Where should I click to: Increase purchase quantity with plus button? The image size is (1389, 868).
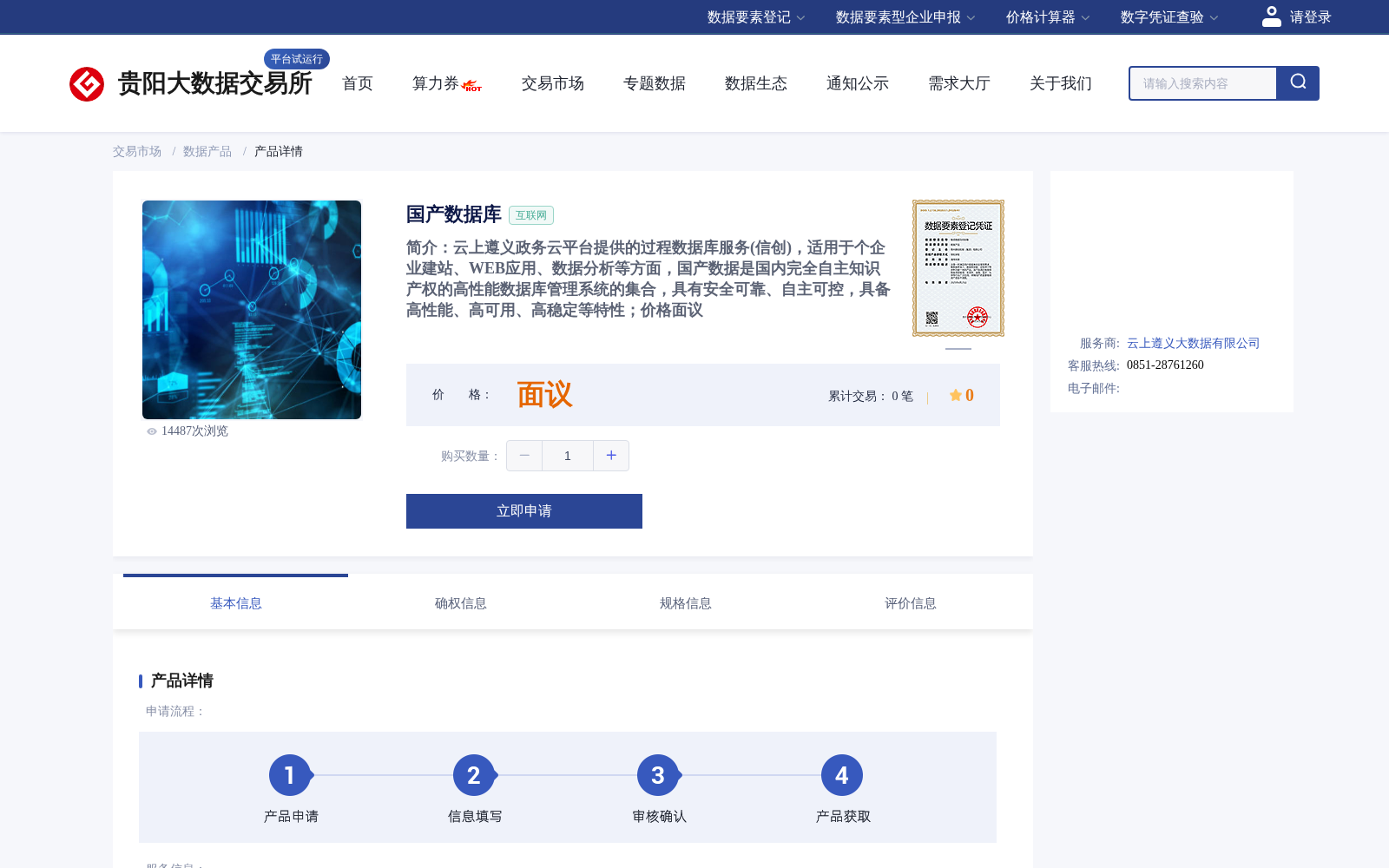click(x=611, y=456)
